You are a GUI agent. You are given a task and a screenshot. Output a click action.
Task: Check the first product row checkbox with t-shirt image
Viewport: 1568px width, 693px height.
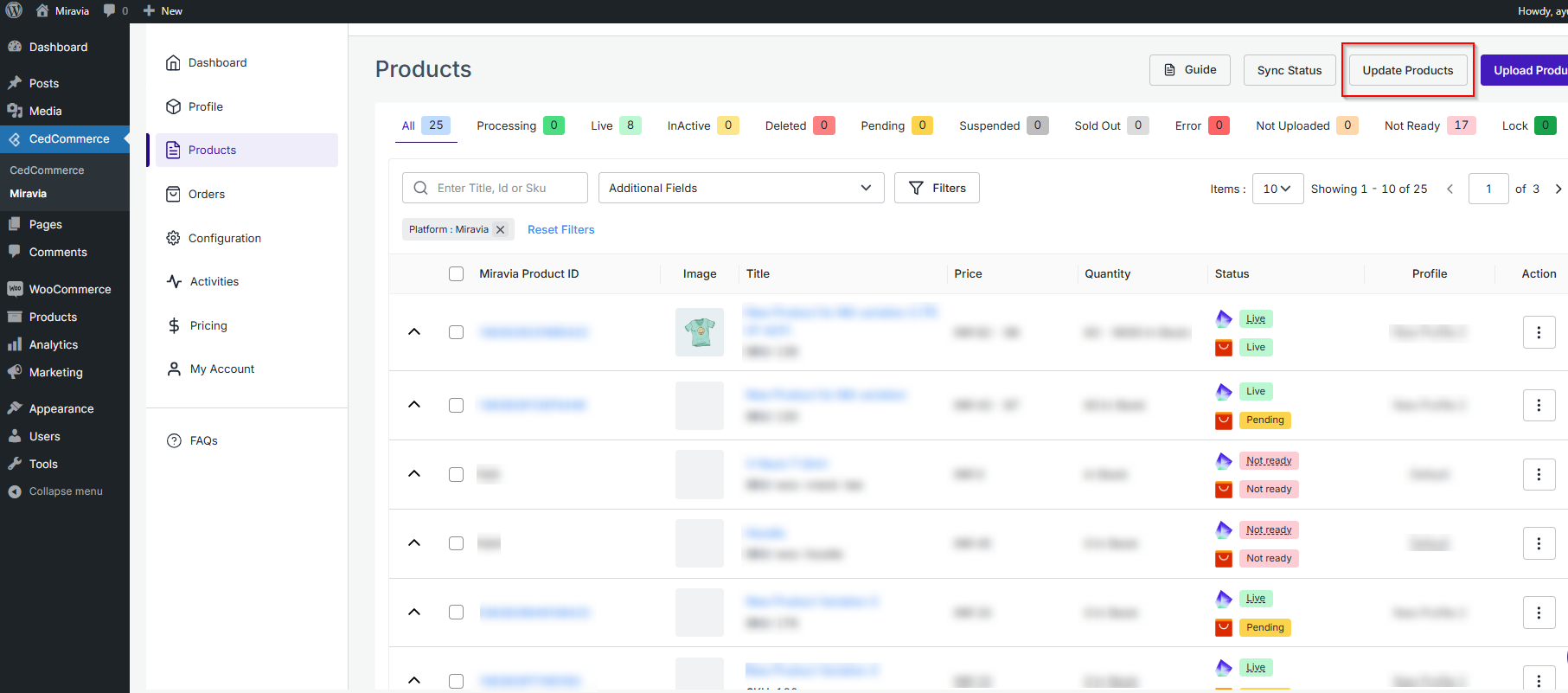click(x=456, y=332)
